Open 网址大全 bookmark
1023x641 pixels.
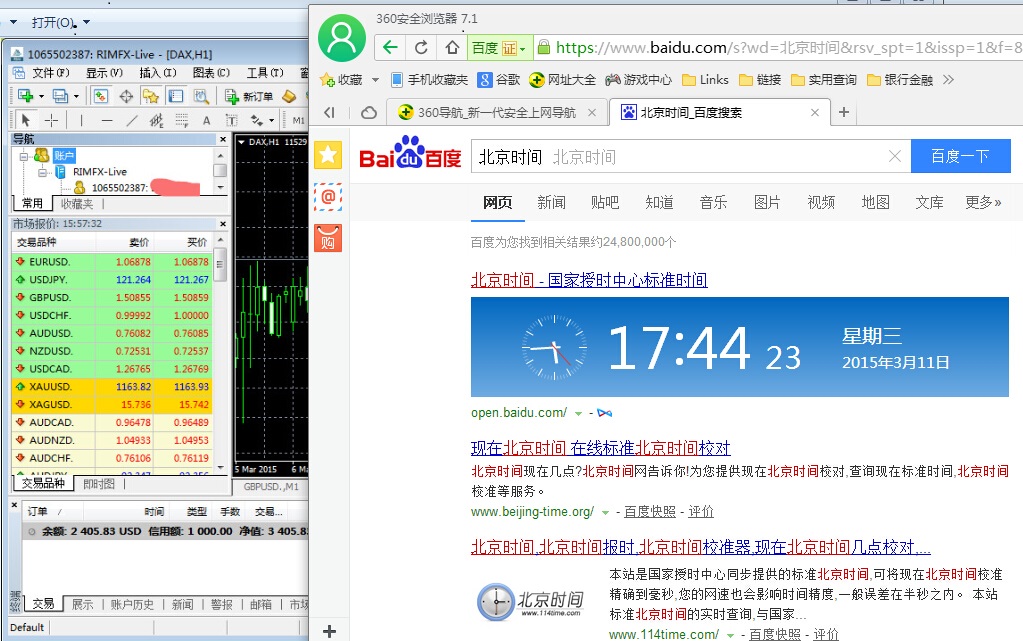coord(562,80)
